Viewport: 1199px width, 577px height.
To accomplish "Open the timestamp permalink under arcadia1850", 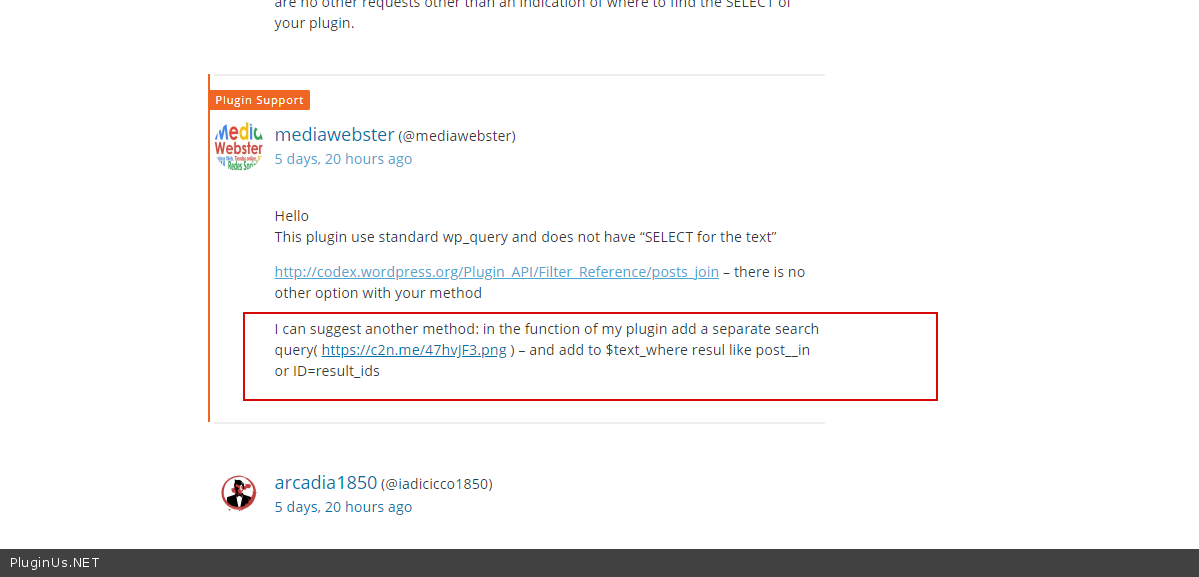I will 343,507.
